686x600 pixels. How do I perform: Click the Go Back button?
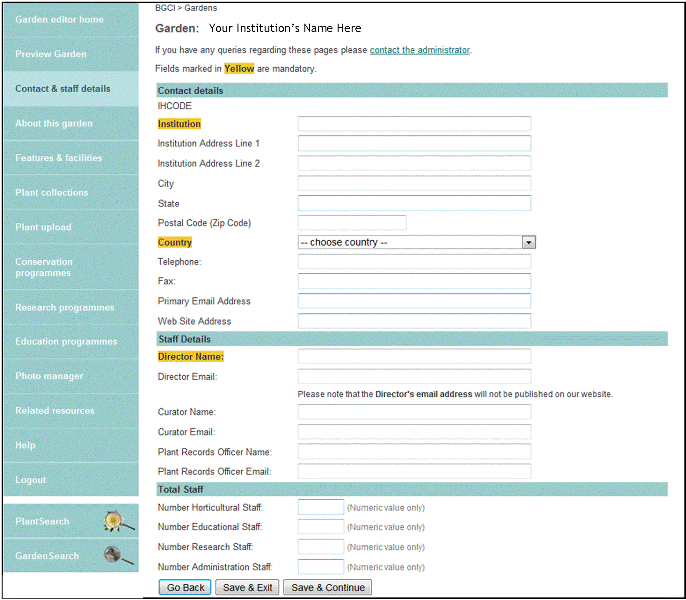pyautogui.click(x=185, y=587)
